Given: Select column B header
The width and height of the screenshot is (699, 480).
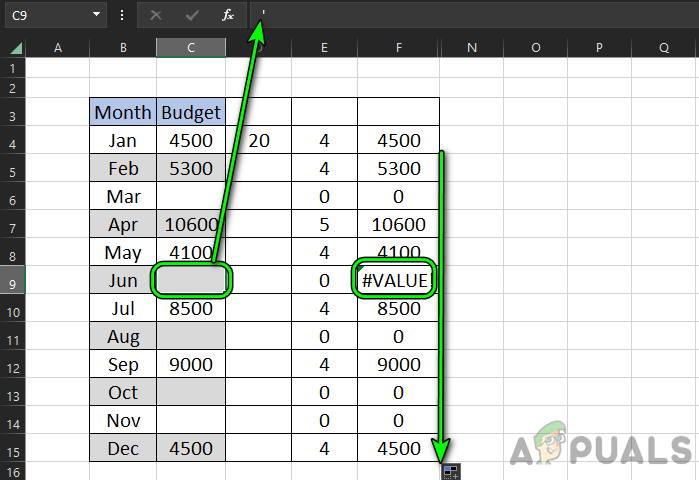Looking at the screenshot, I should [123, 48].
